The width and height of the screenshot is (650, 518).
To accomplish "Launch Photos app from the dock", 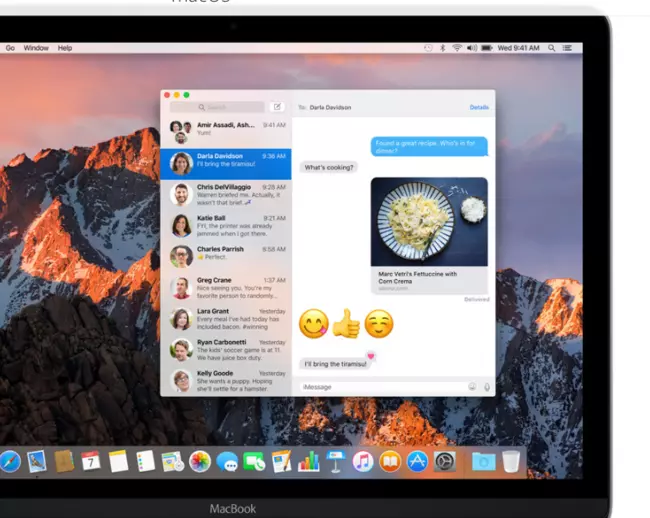I will click(199, 461).
